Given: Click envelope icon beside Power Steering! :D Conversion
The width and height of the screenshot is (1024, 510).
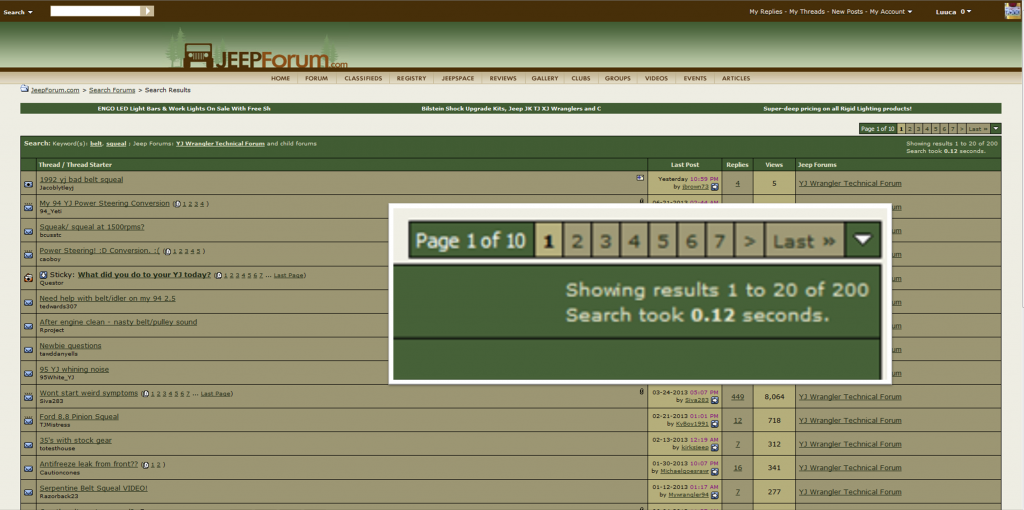Looking at the screenshot, I should tap(29, 255).
